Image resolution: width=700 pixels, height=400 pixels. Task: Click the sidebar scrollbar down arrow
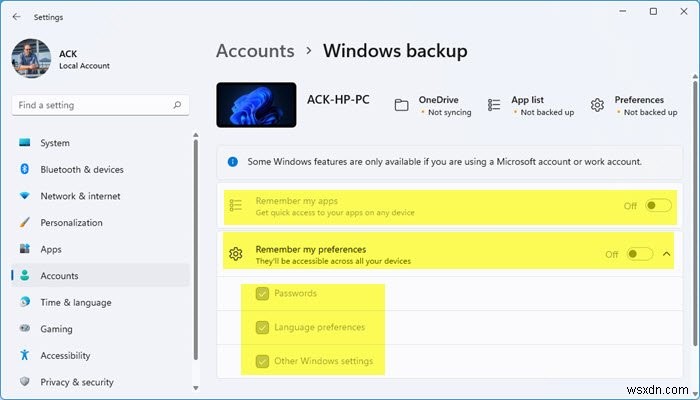(x=196, y=388)
